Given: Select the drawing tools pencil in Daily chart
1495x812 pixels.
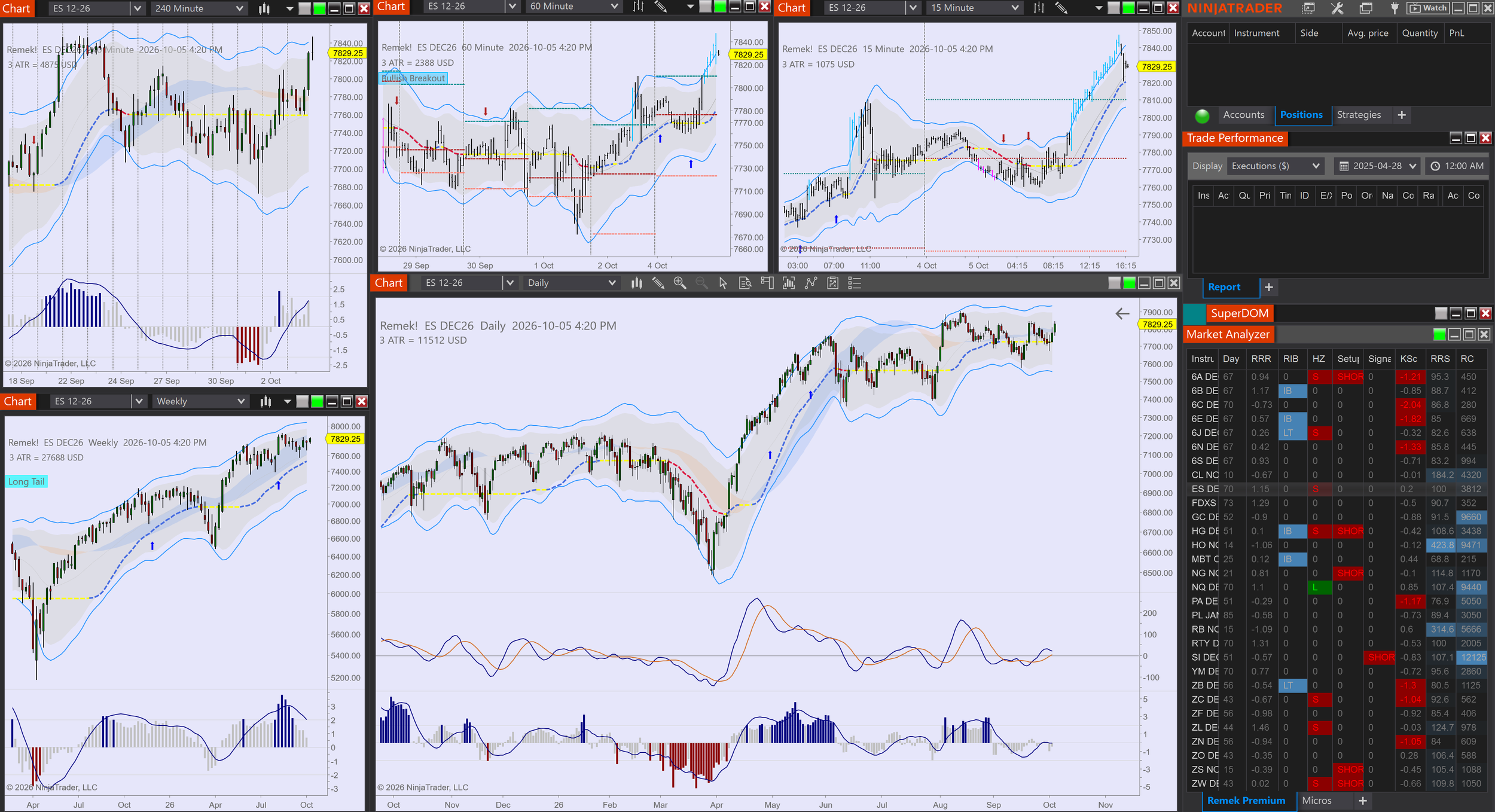Looking at the screenshot, I should click(658, 283).
